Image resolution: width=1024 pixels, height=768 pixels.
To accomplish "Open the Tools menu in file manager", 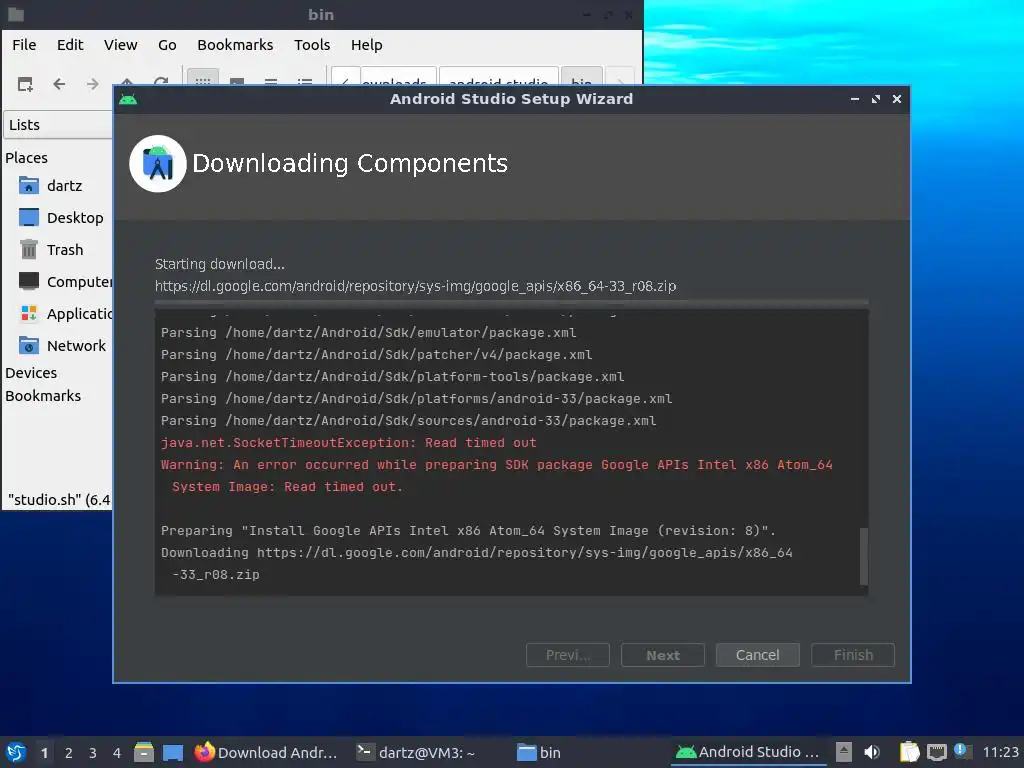I will pos(312,45).
